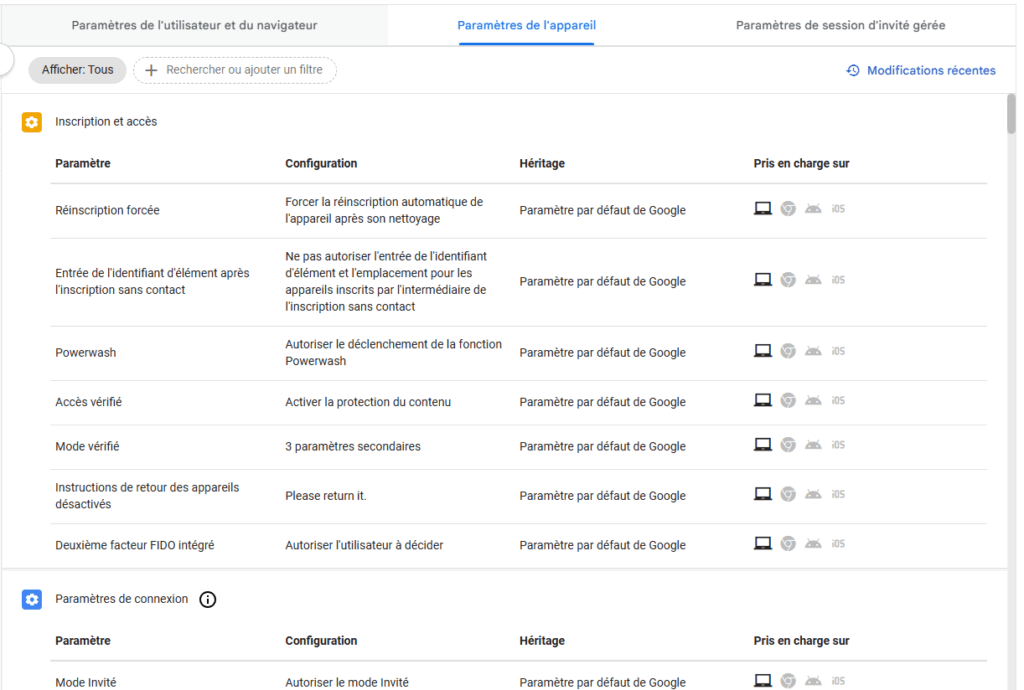The width and height of the screenshot is (1024, 690).
Task: Select Paramètres de session d'invité gérée tab
Action: click(x=840, y=25)
